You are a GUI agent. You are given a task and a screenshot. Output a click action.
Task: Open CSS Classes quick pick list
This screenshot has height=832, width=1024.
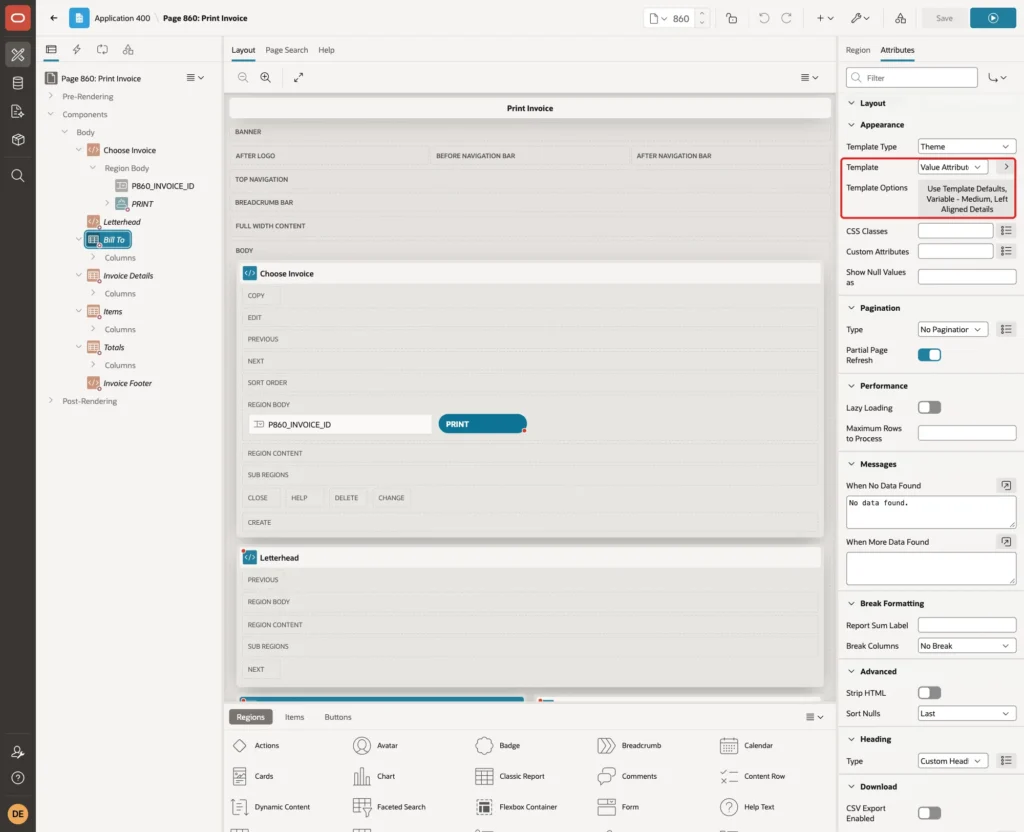tap(1006, 231)
